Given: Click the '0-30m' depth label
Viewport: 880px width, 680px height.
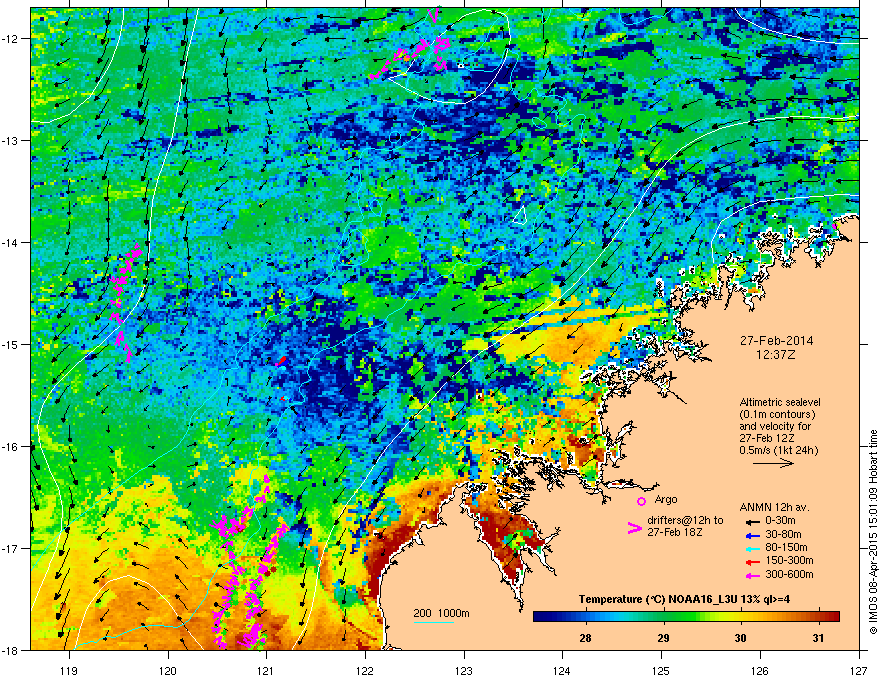Looking at the screenshot, I should [x=780, y=521].
